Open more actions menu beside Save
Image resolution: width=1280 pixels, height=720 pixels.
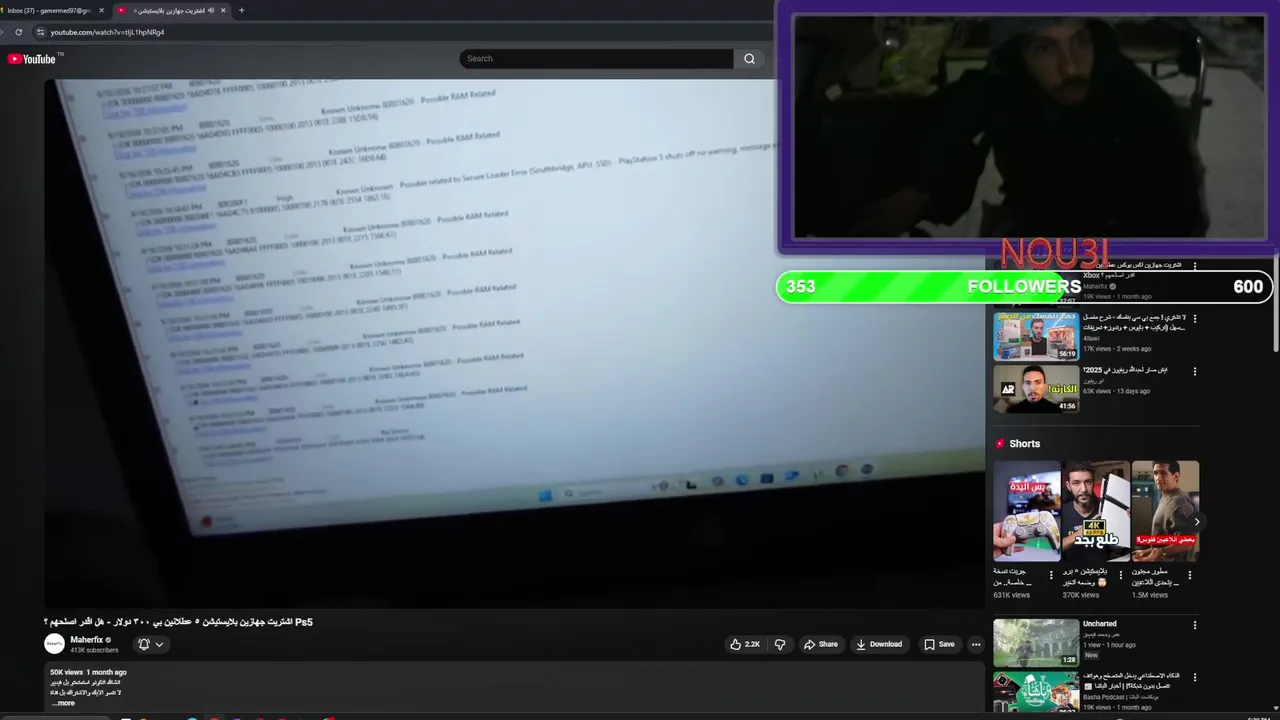(x=976, y=644)
